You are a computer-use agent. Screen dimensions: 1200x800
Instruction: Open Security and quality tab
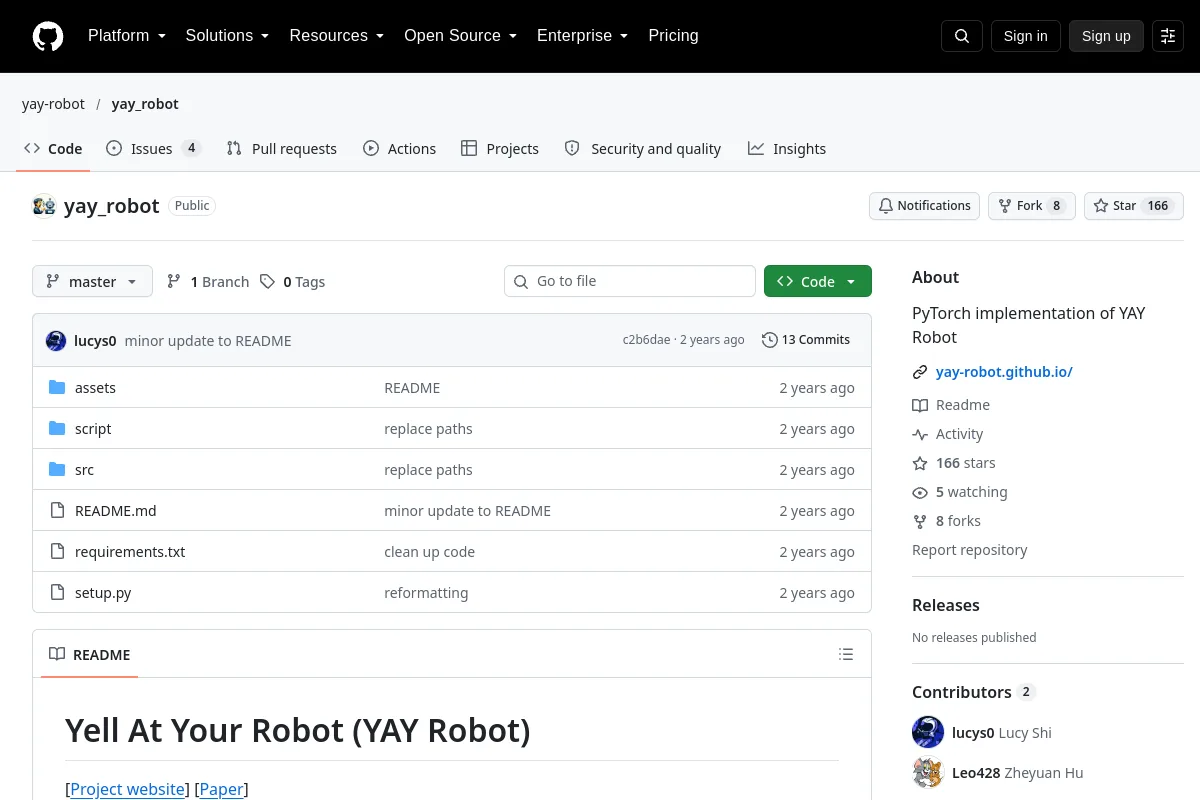pos(643,148)
